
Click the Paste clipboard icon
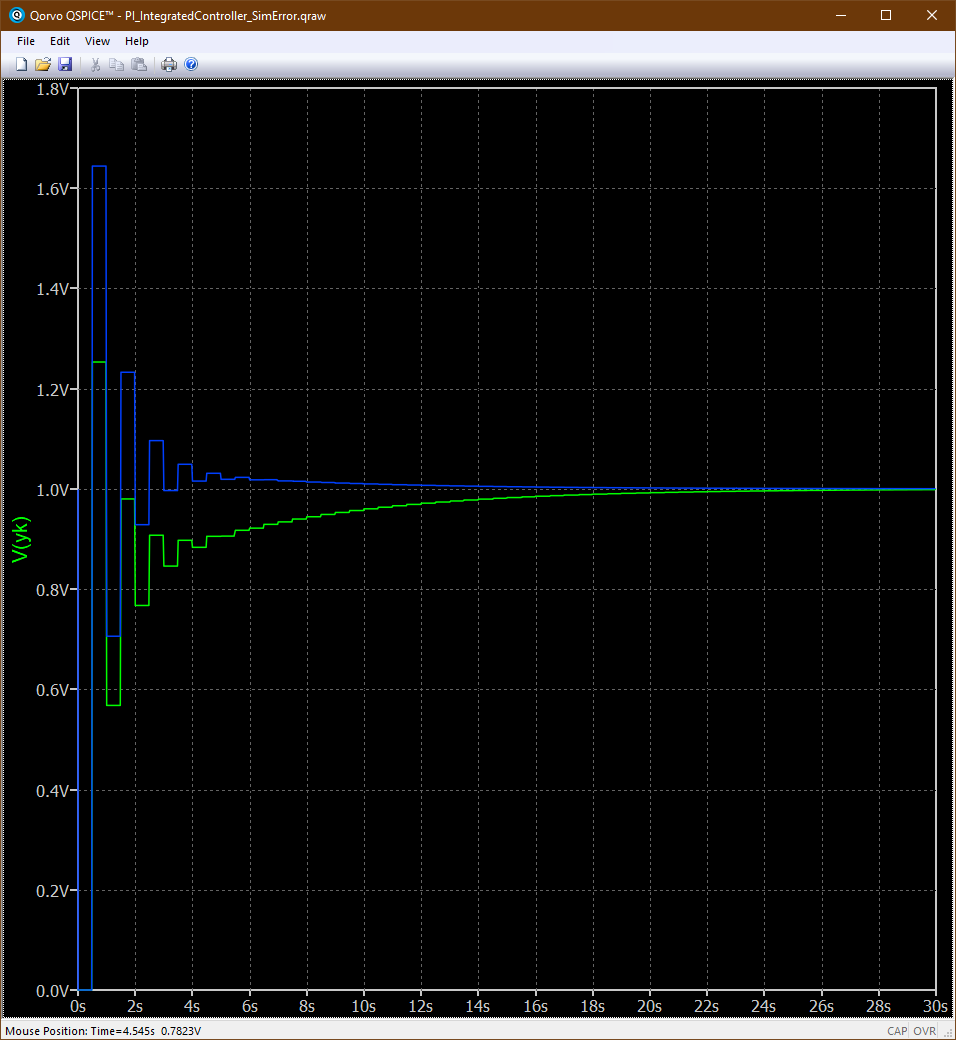click(x=139, y=65)
